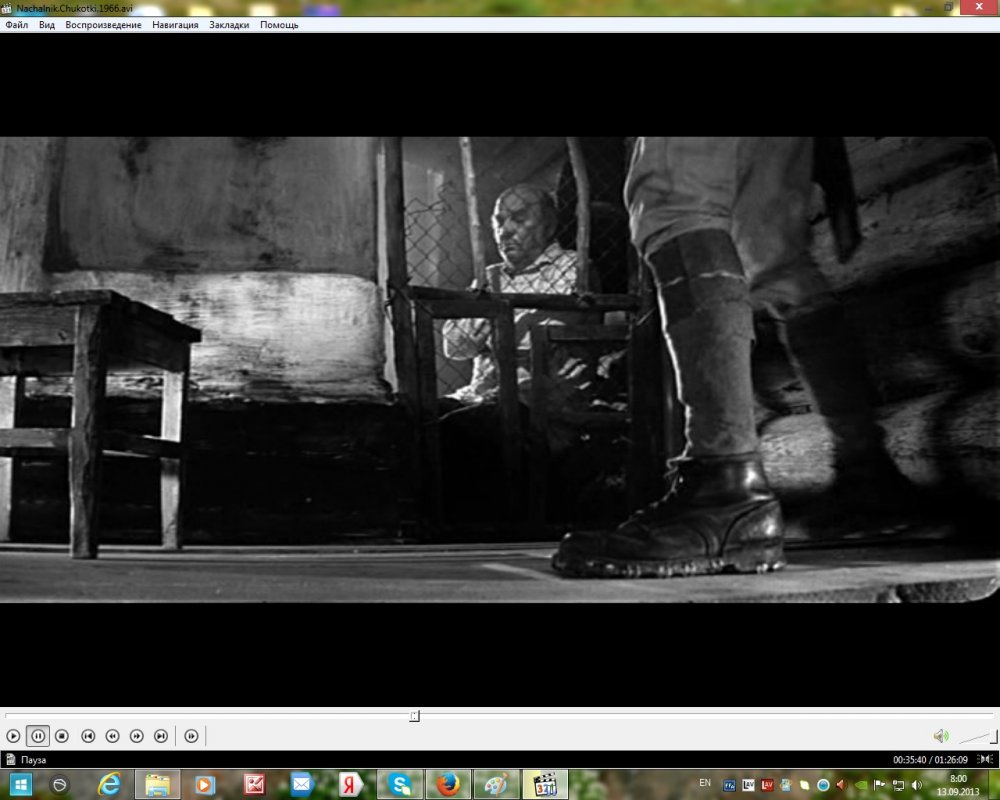Screen dimensions: 1000x800
Task: Stop the video playback
Action: (62, 736)
